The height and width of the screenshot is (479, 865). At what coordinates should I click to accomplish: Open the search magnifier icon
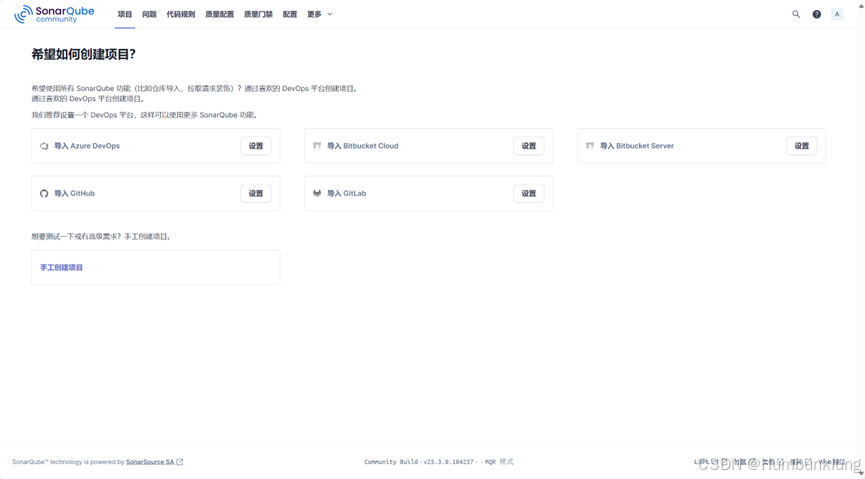(796, 14)
